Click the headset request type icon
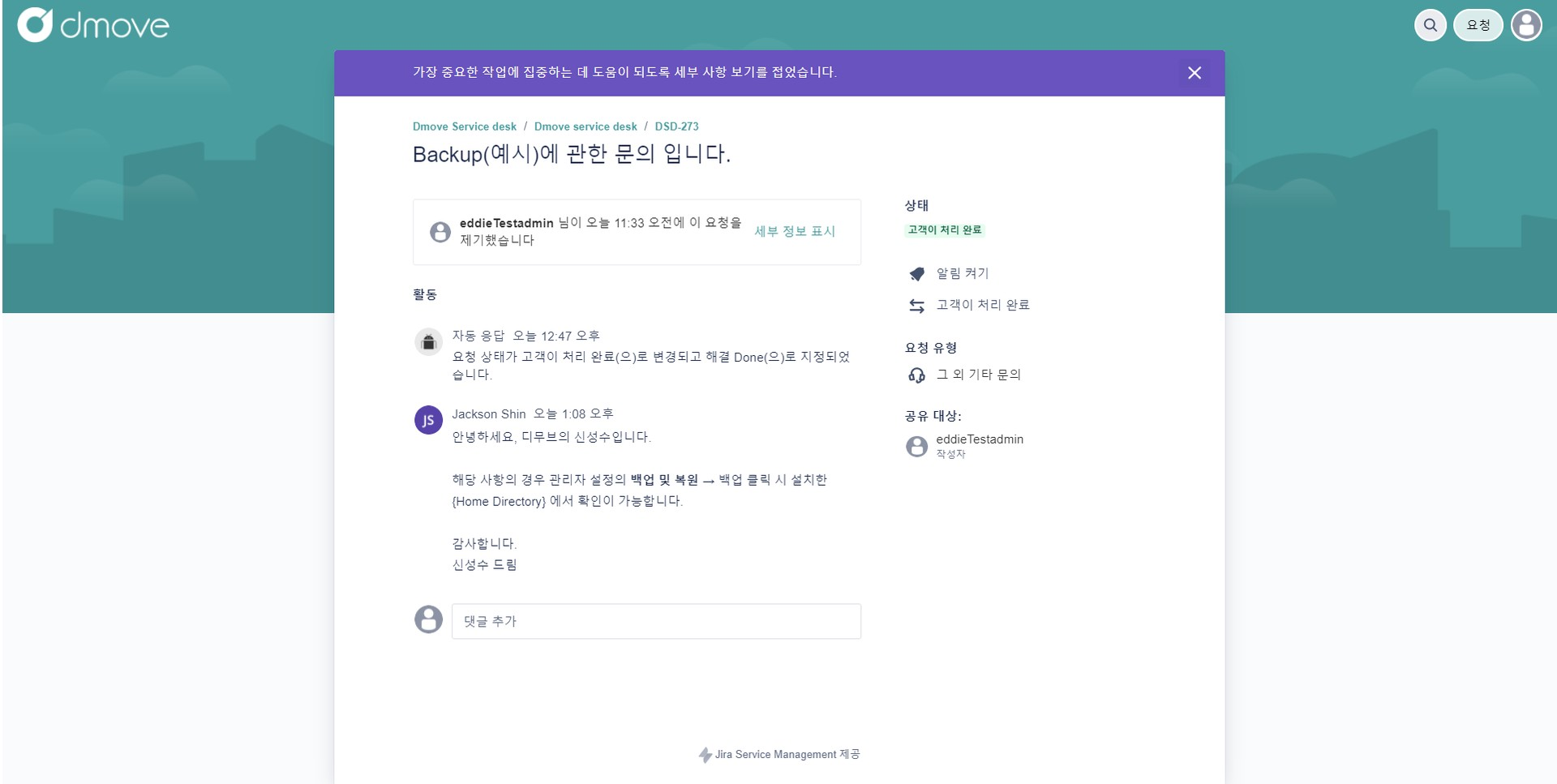This screenshot has width=1557, height=784. tap(917, 375)
